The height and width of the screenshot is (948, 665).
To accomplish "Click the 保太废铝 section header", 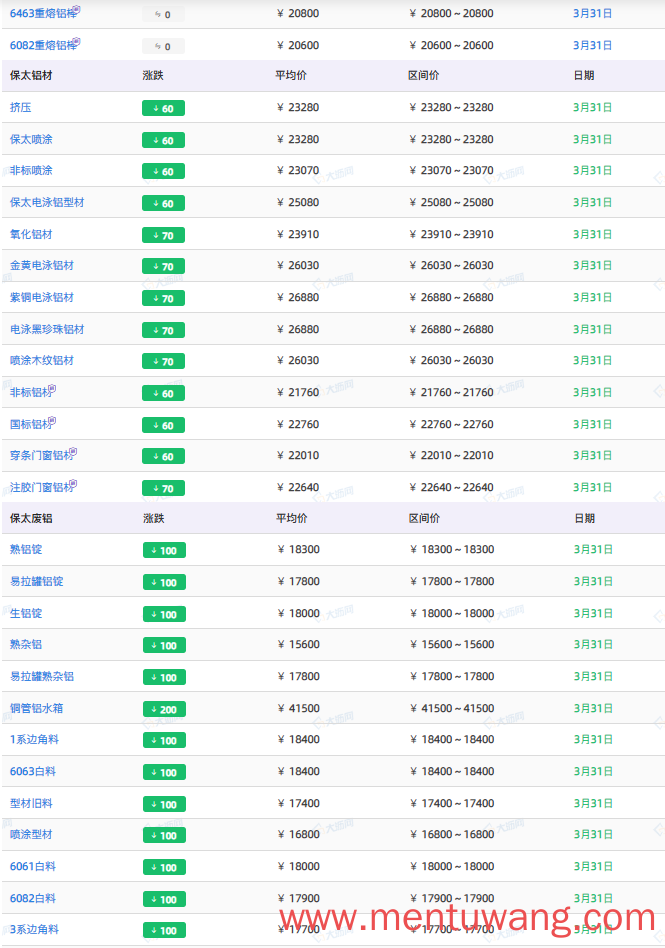I will [x=31, y=519].
